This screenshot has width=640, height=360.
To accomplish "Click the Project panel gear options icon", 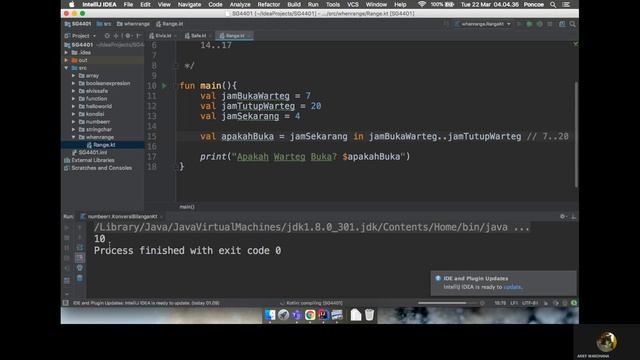I will pos(128,36).
